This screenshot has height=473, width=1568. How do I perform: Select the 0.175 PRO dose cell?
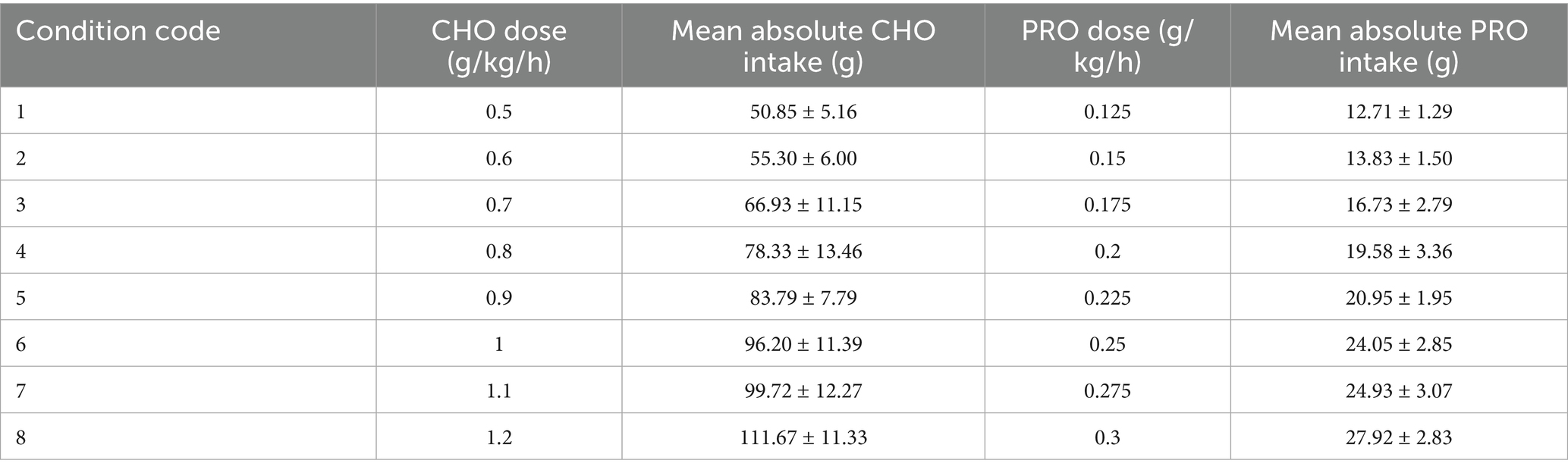(1107, 205)
